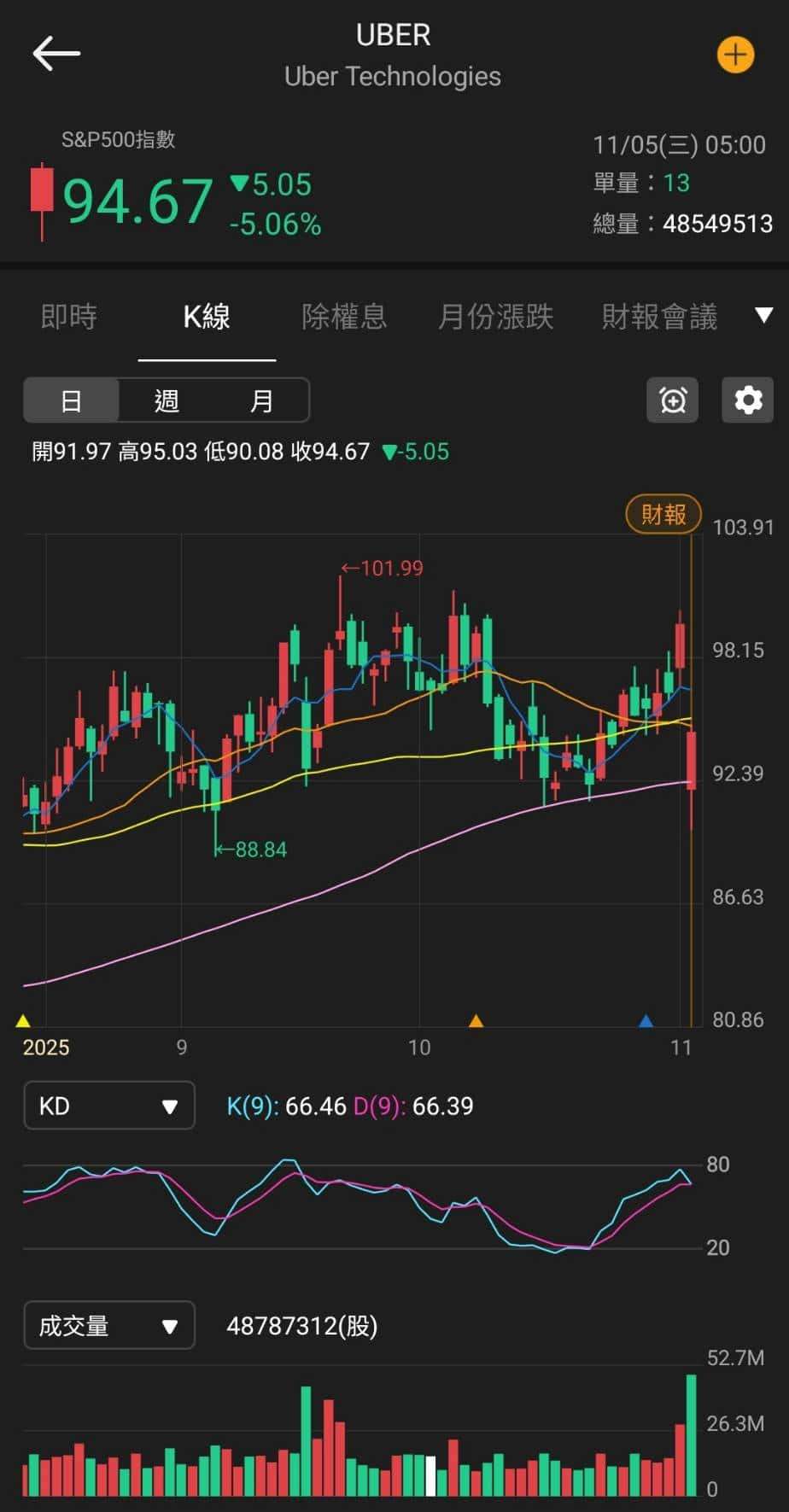Tap the 48787312(股) volume value
The height and width of the screenshot is (1512, 789).
click(x=301, y=1326)
